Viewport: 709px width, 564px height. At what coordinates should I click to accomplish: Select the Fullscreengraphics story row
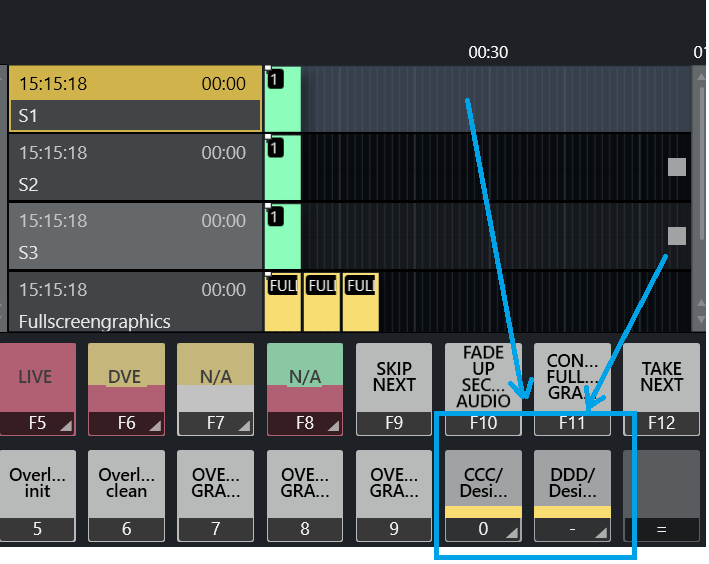click(134, 304)
